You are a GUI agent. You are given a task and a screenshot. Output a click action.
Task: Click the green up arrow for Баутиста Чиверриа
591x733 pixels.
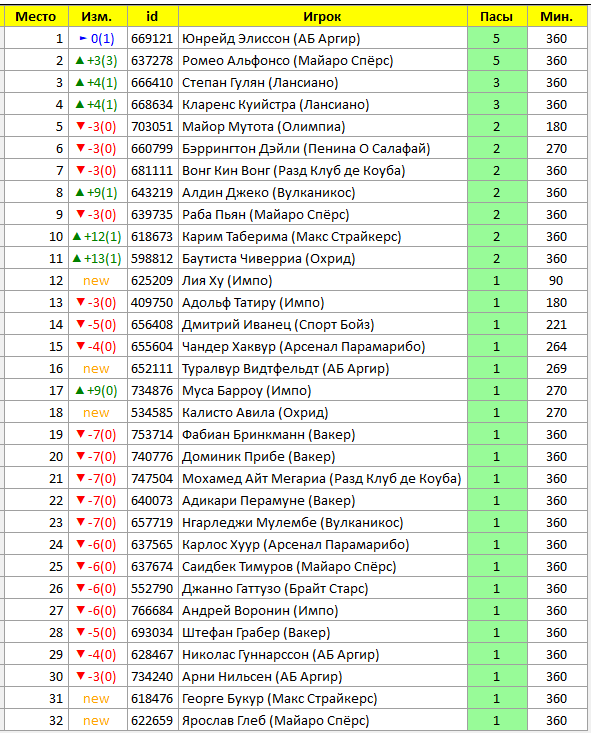tap(77, 259)
